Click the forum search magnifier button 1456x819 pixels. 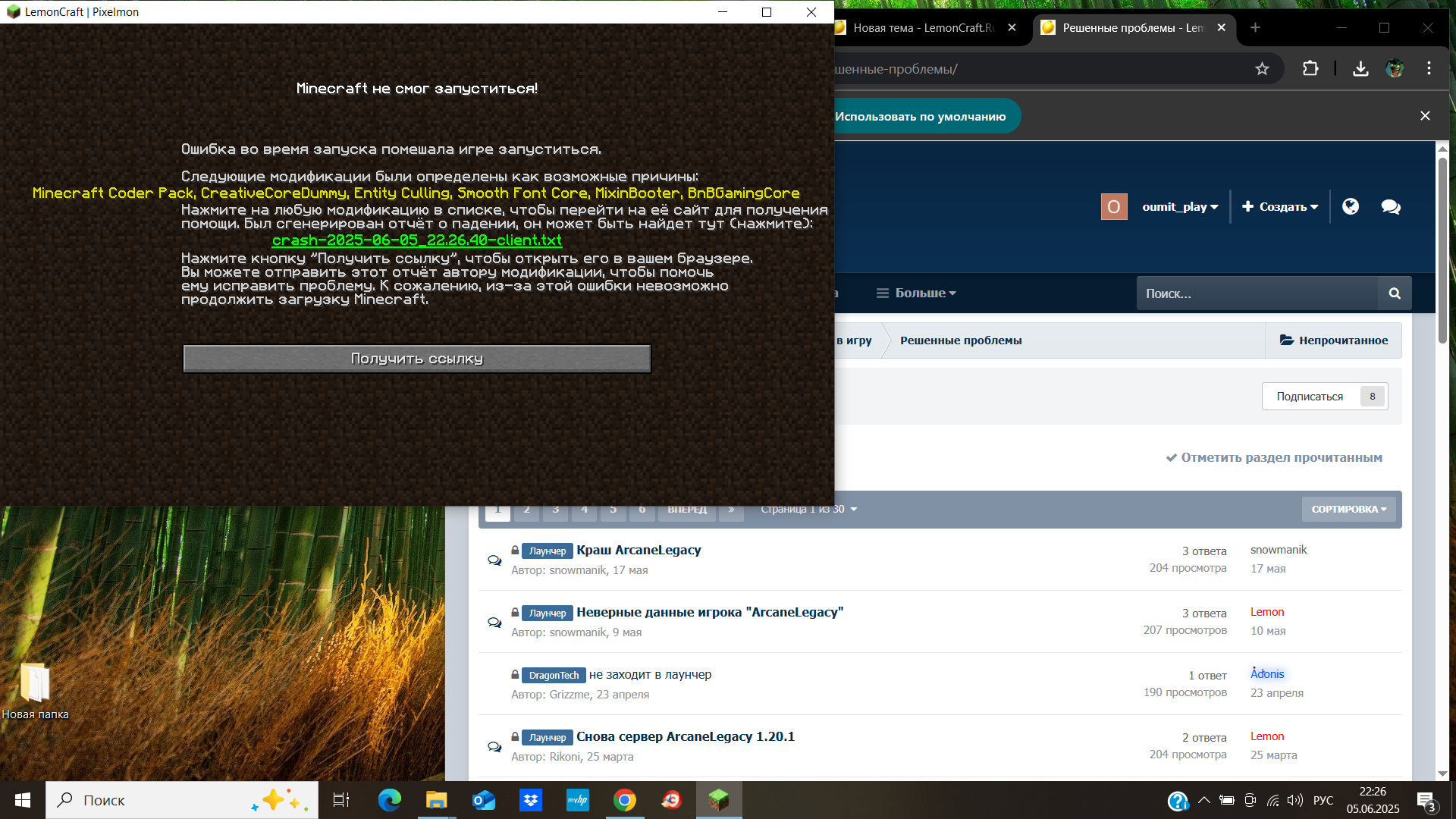click(x=1394, y=293)
